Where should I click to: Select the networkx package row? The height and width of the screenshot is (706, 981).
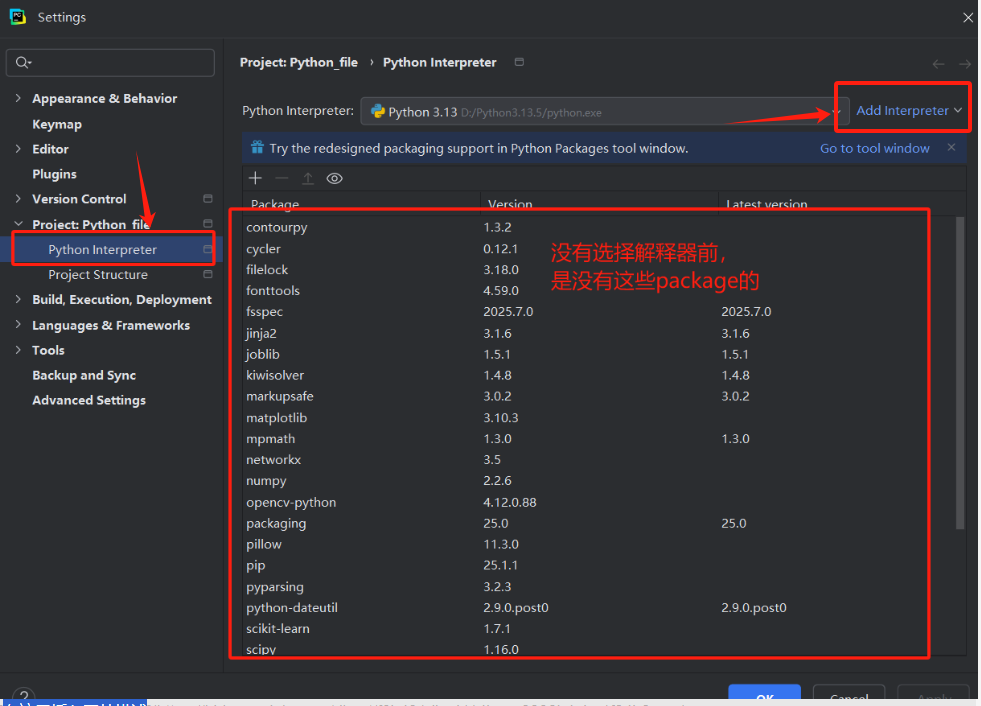pyautogui.click(x=599, y=459)
